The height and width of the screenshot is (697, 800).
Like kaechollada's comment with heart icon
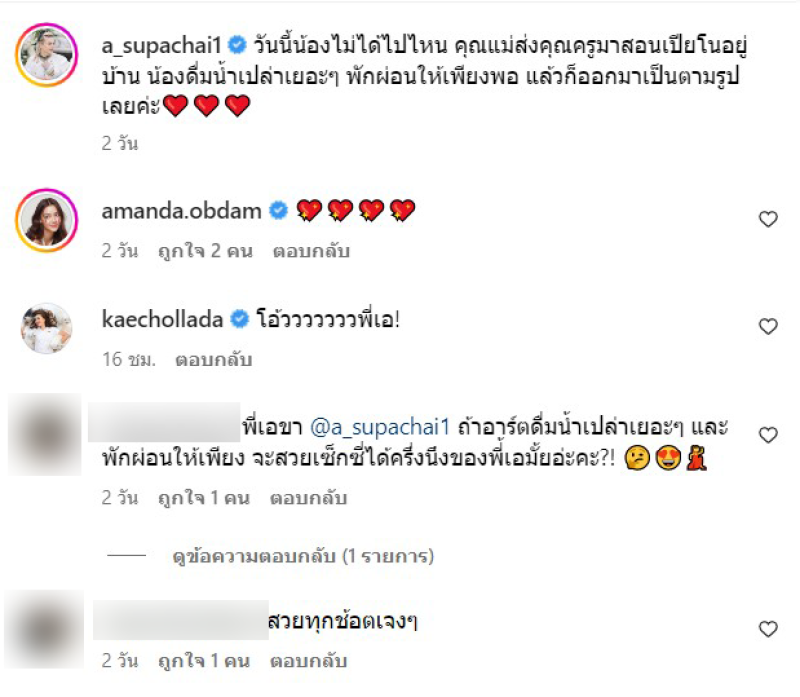pyautogui.click(x=768, y=327)
